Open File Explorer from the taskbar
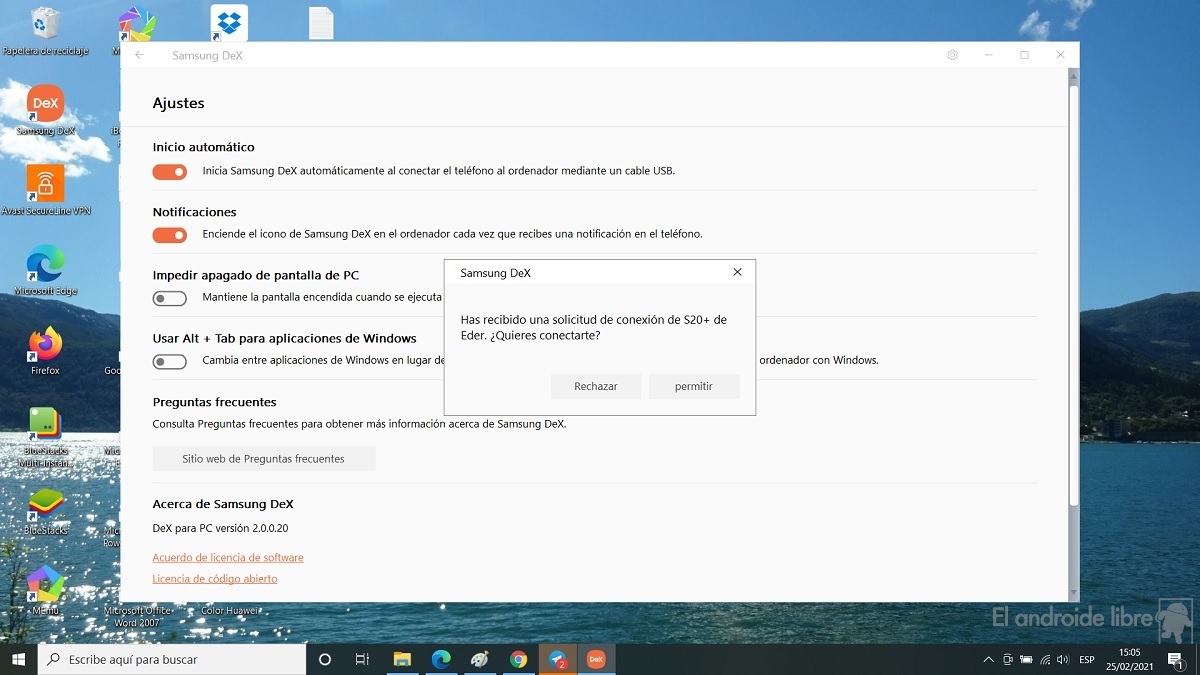Viewport: 1200px width, 675px height. (x=402, y=659)
